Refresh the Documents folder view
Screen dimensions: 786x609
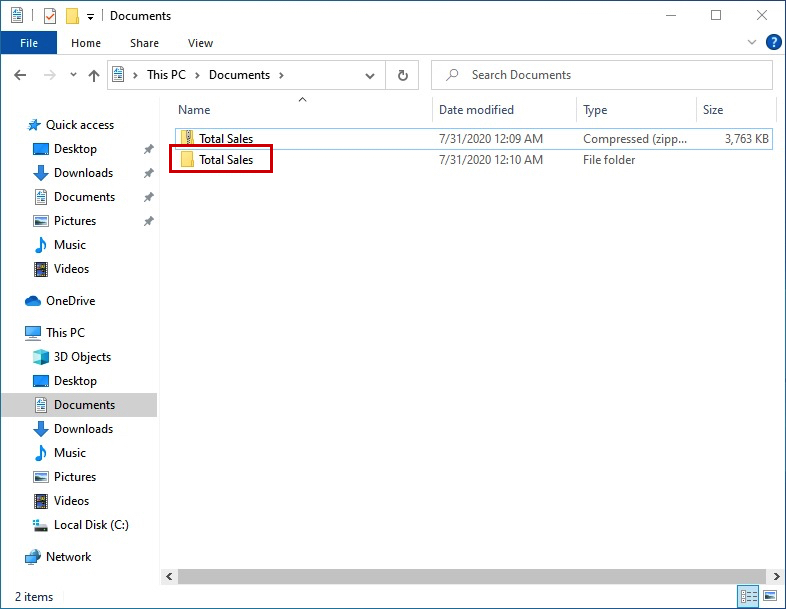(x=403, y=76)
